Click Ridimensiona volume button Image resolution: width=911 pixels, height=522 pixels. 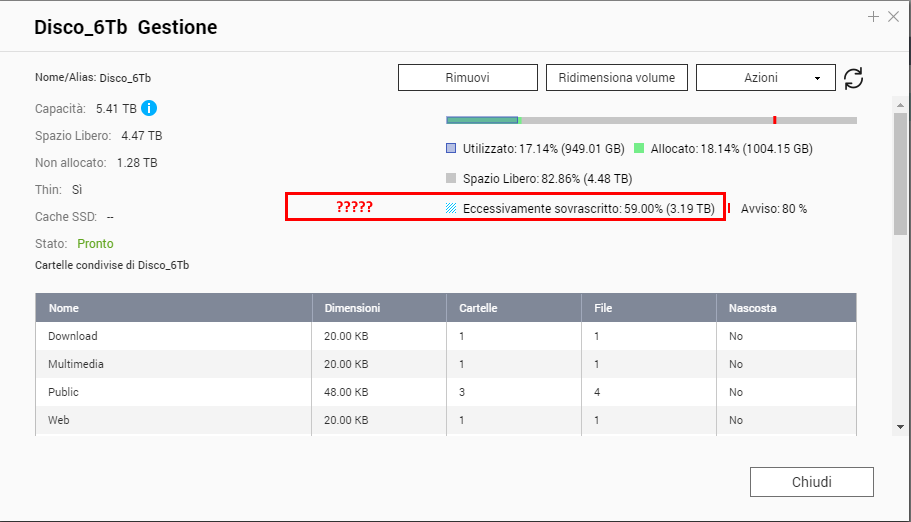pos(616,78)
